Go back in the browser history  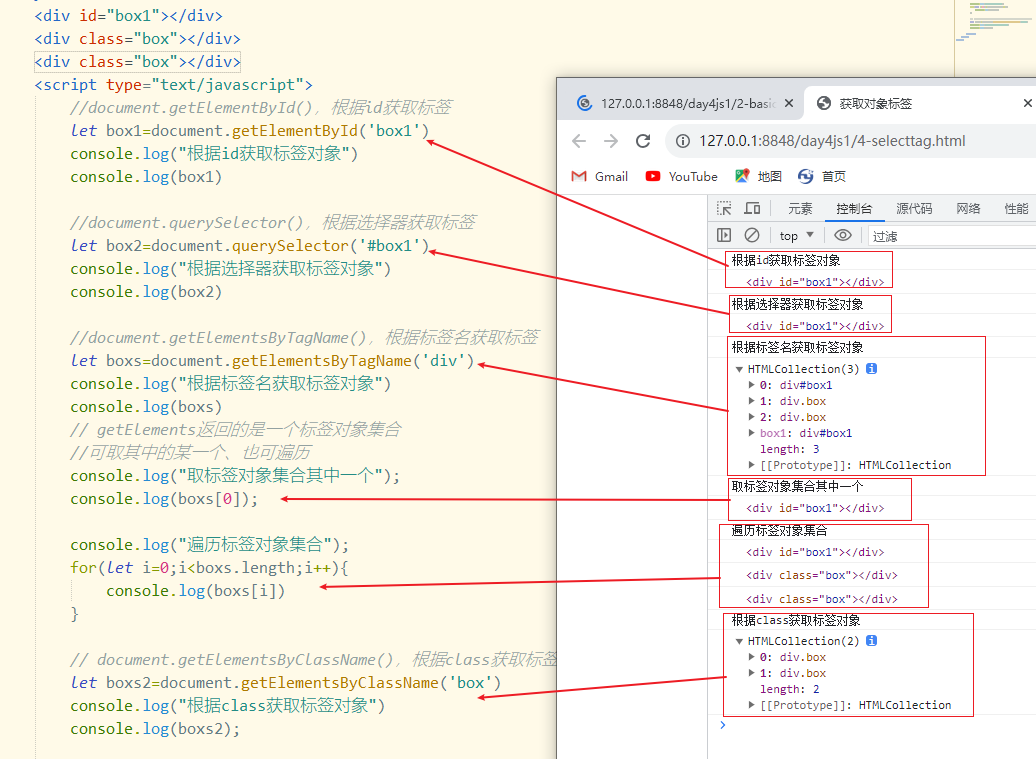coord(579,141)
